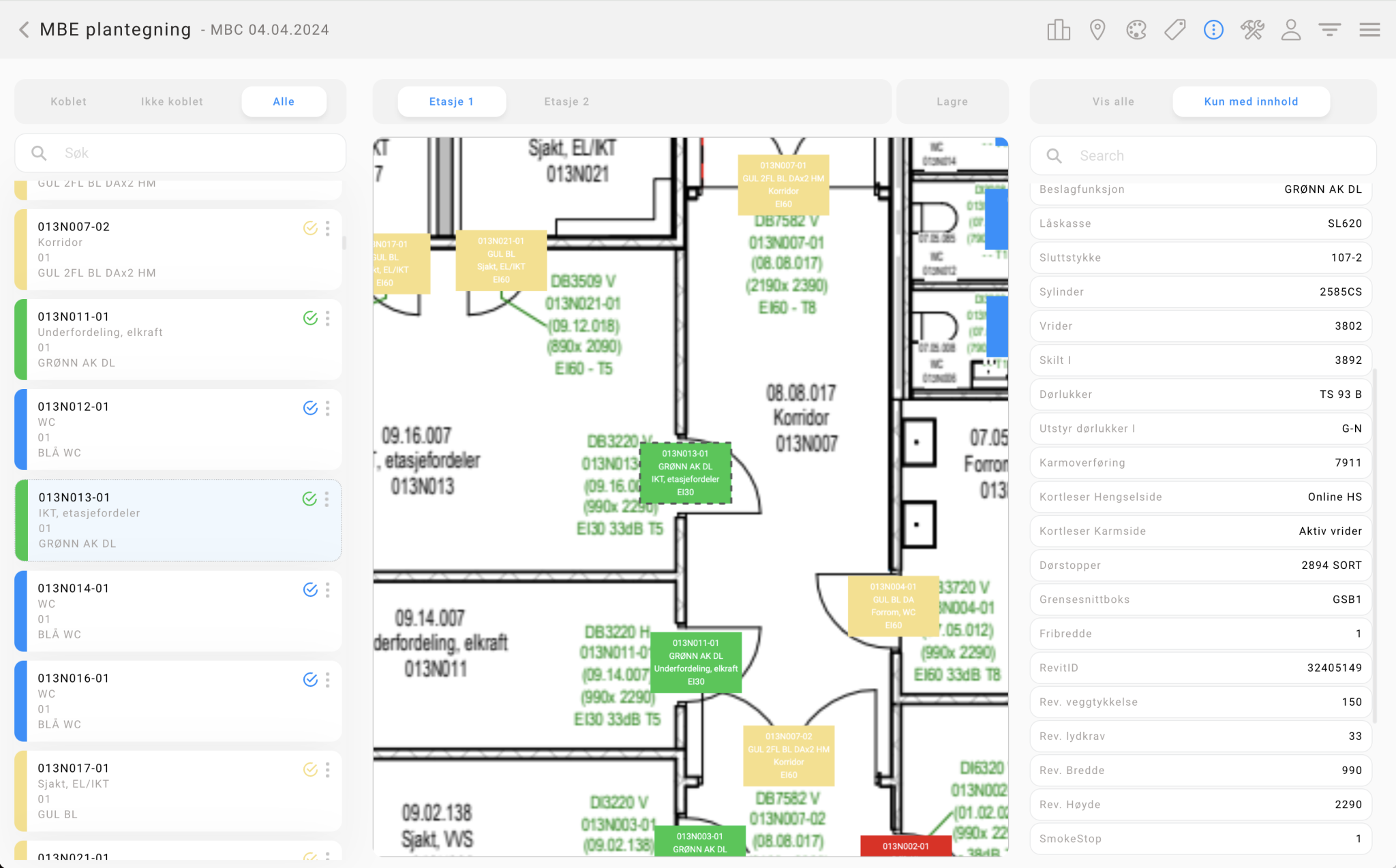Select the Etasje 1 tab
The width and height of the screenshot is (1396, 868).
(451, 102)
